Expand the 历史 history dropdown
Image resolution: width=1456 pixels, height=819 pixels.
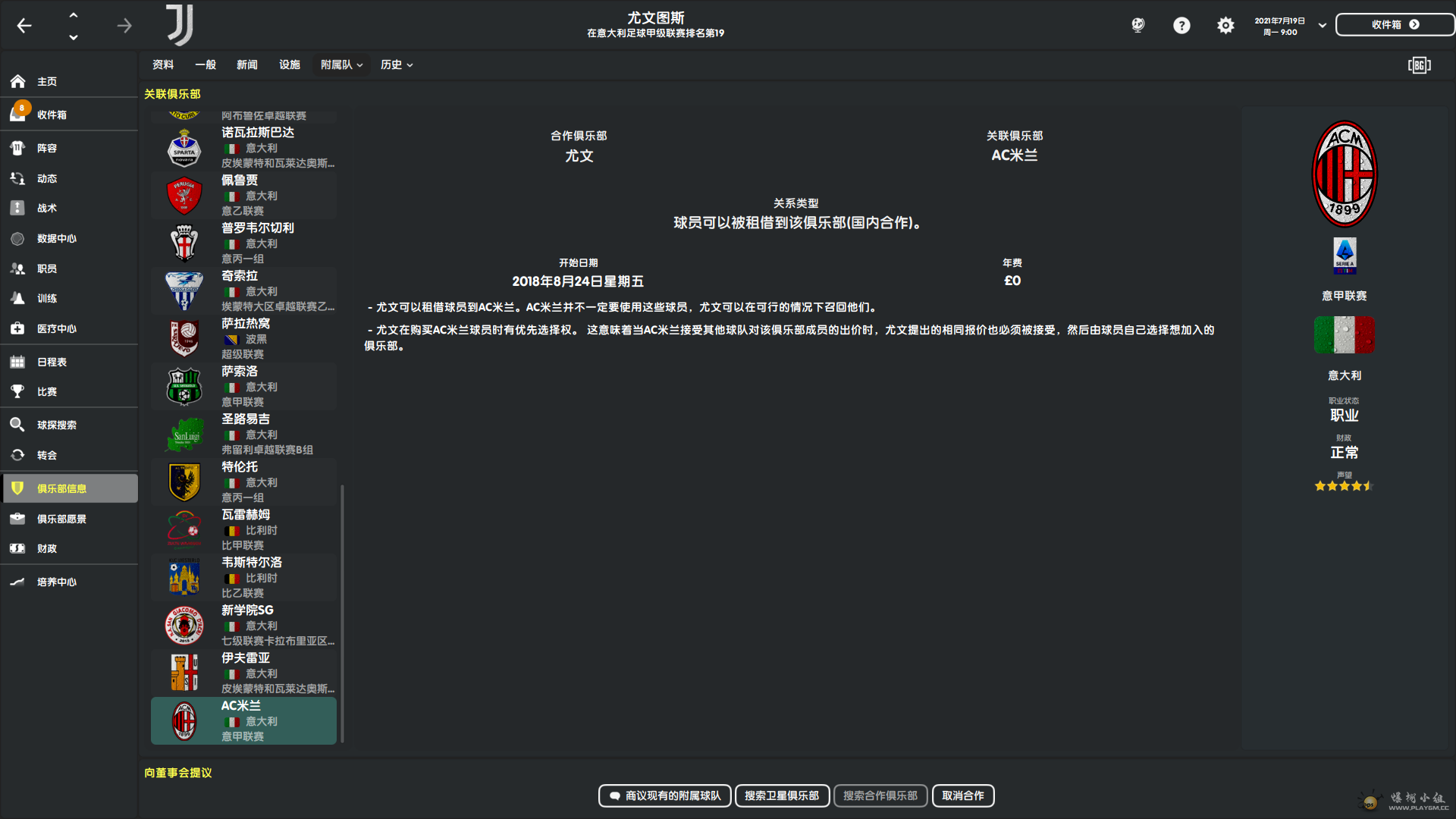click(x=397, y=65)
